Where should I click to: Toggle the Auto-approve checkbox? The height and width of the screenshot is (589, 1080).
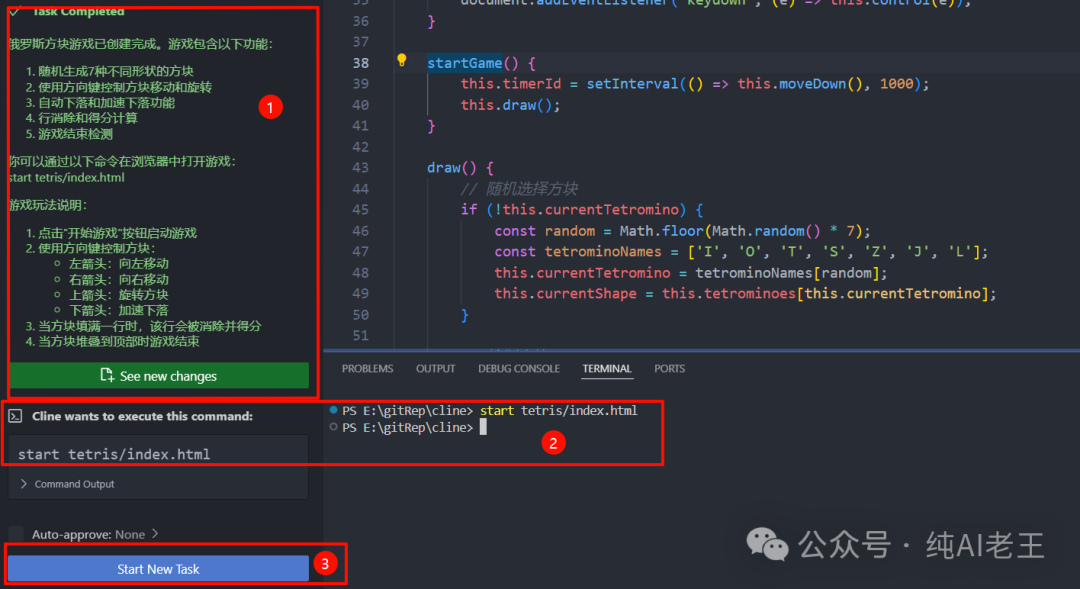[x=17, y=534]
